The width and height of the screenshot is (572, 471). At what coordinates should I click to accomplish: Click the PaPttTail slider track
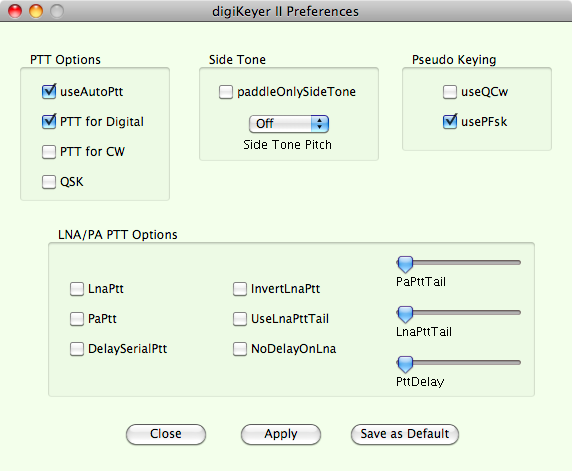tap(459, 262)
